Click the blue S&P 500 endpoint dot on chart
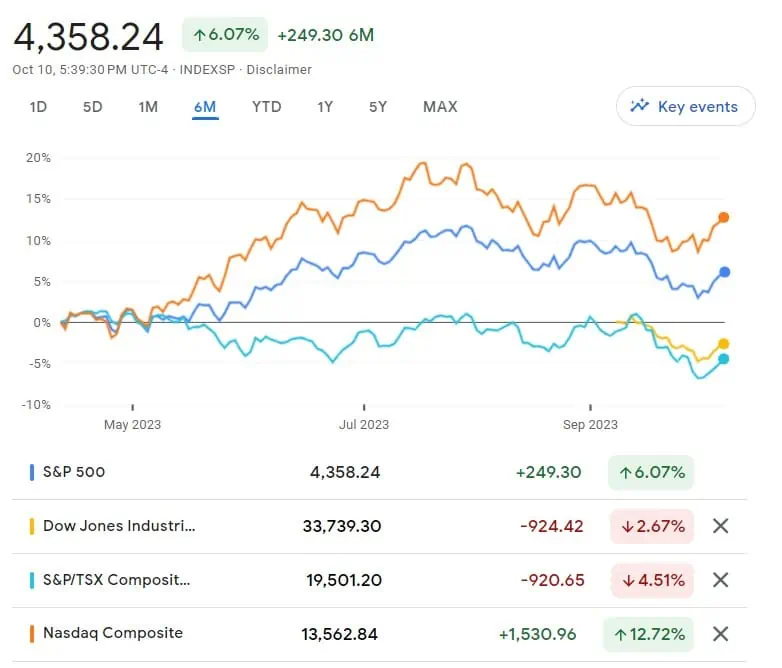Screen dimensions: 782x668 (x=724, y=272)
